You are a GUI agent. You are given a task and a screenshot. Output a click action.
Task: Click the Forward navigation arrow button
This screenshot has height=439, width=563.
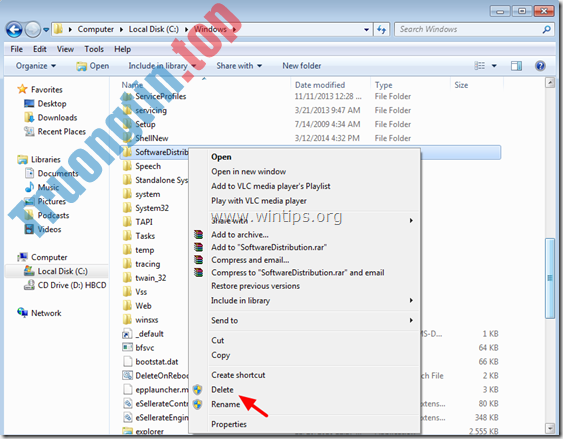pyautogui.click(x=33, y=29)
